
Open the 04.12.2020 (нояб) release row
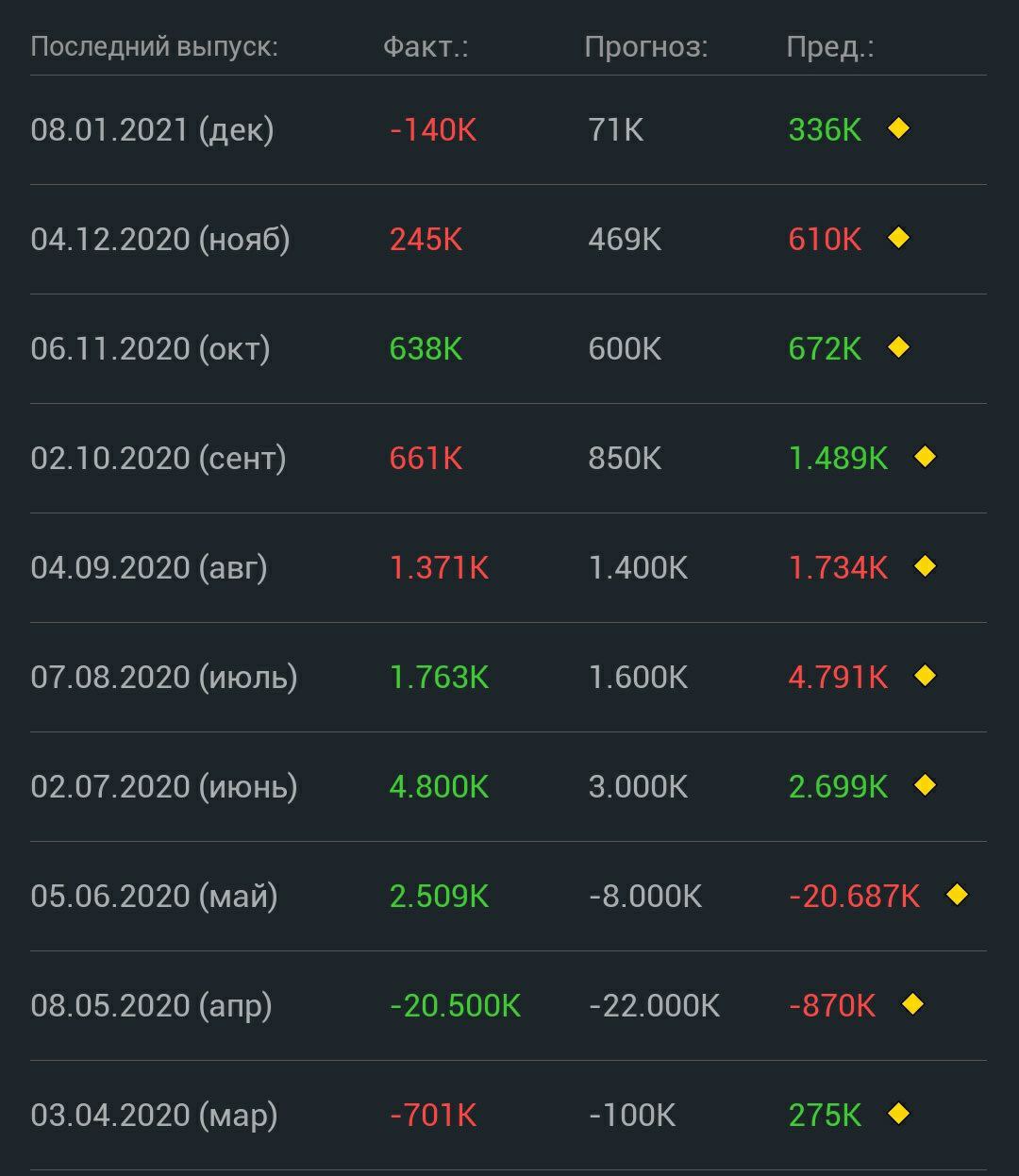(x=508, y=240)
